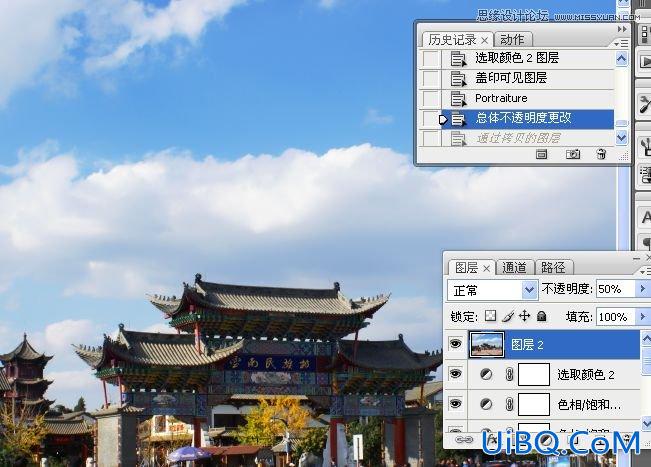Viewport: 651px width, 467px height.
Task: Click adjustment icon of 色相/饱和 layer
Action: (x=486, y=404)
